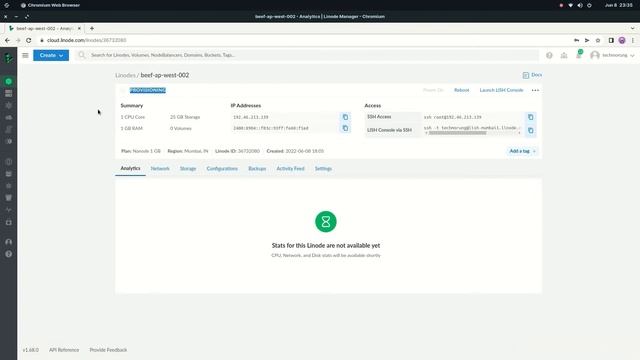Select the Analytics tab
Image resolution: width=640 pixels, height=360 pixels.
coord(130,169)
